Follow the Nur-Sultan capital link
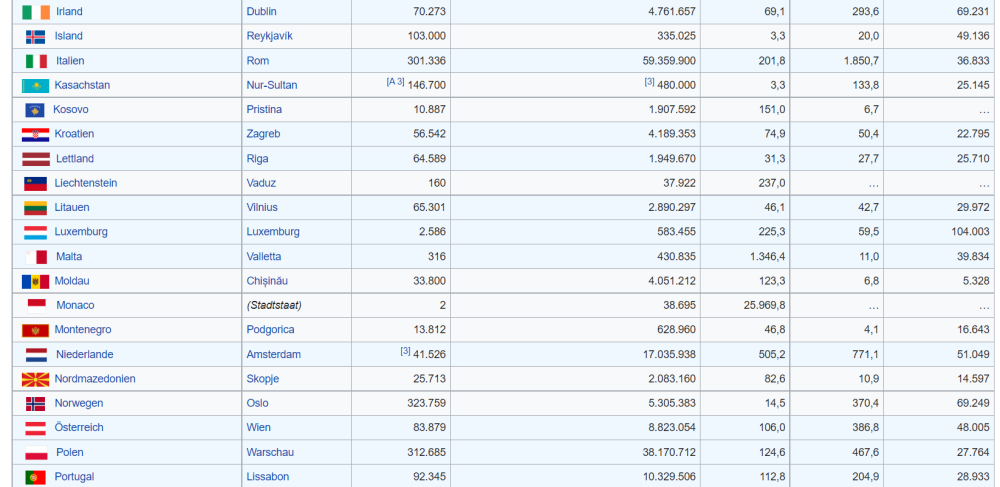This screenshot has height=487, width=1000. coord(272,85)
